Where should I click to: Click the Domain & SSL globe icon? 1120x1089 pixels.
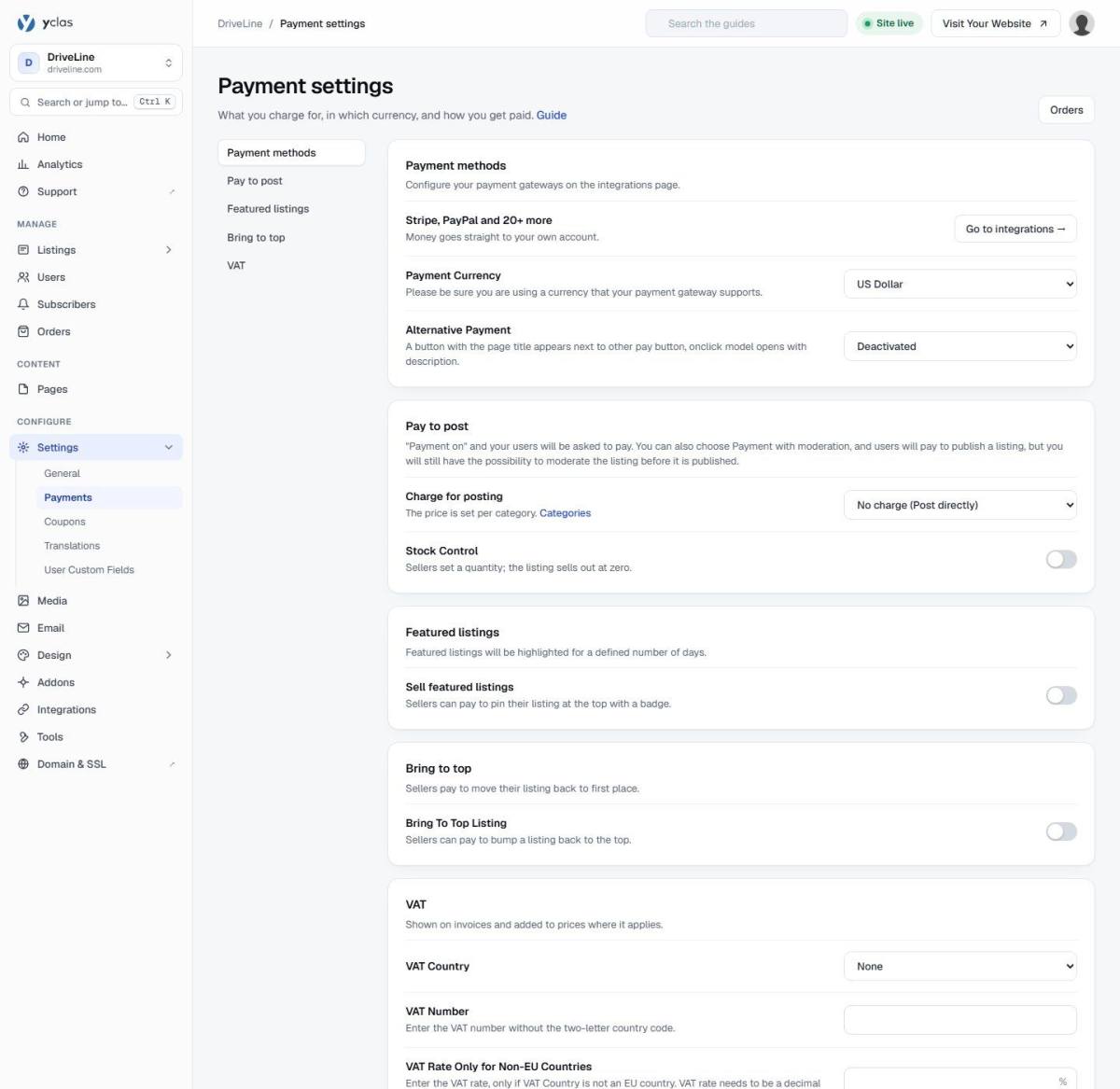pos(23,763)
